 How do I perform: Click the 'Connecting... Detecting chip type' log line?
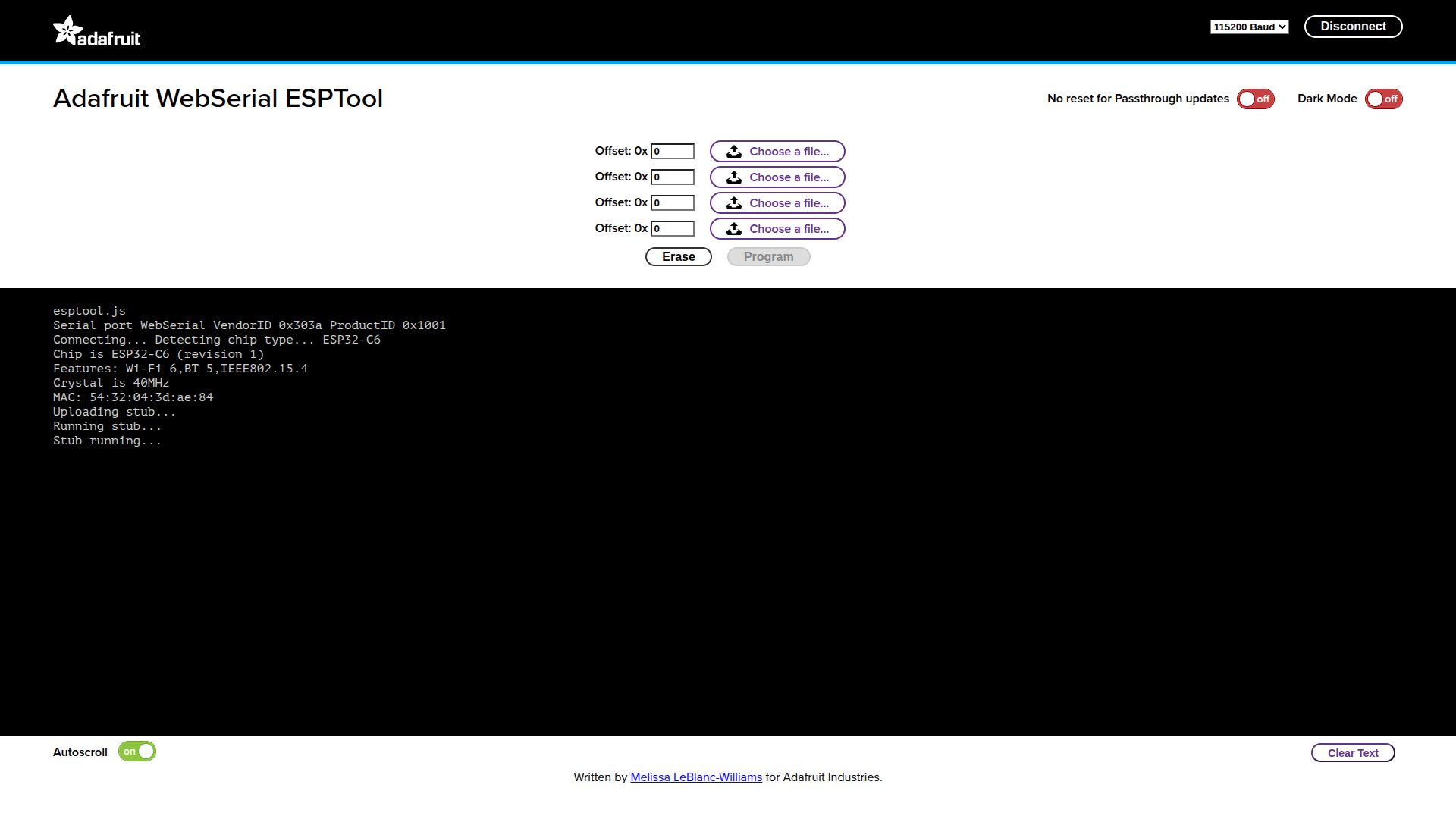coord(217,340)
